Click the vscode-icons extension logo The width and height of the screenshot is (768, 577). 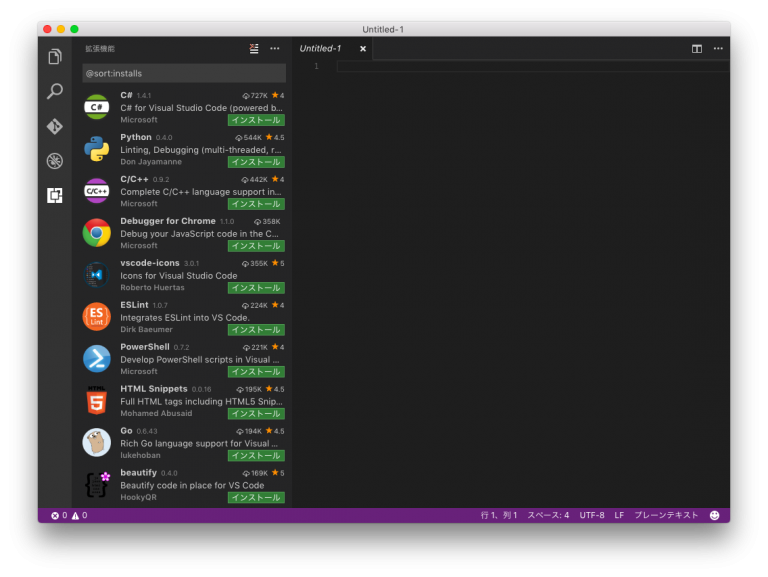tap(96, 275)
